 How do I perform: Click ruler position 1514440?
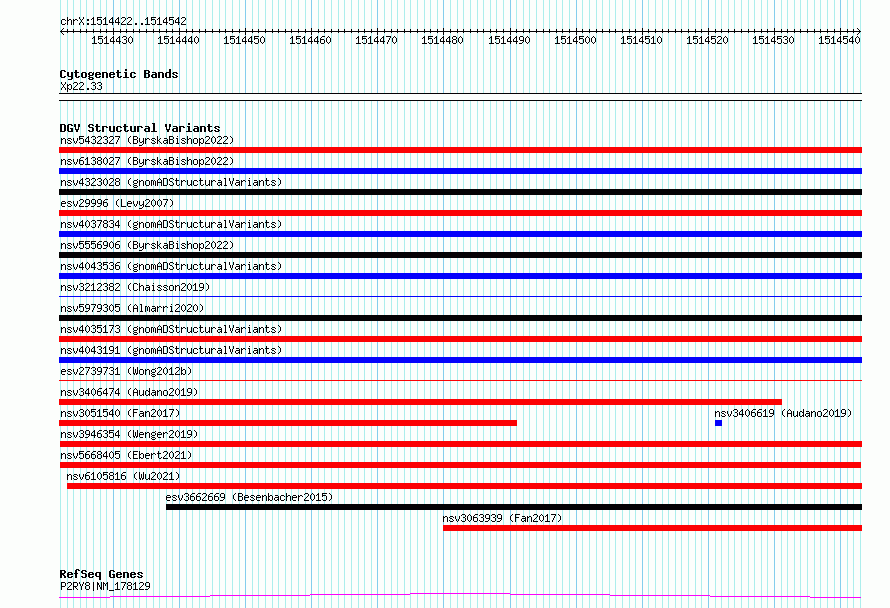pos(178,40)
